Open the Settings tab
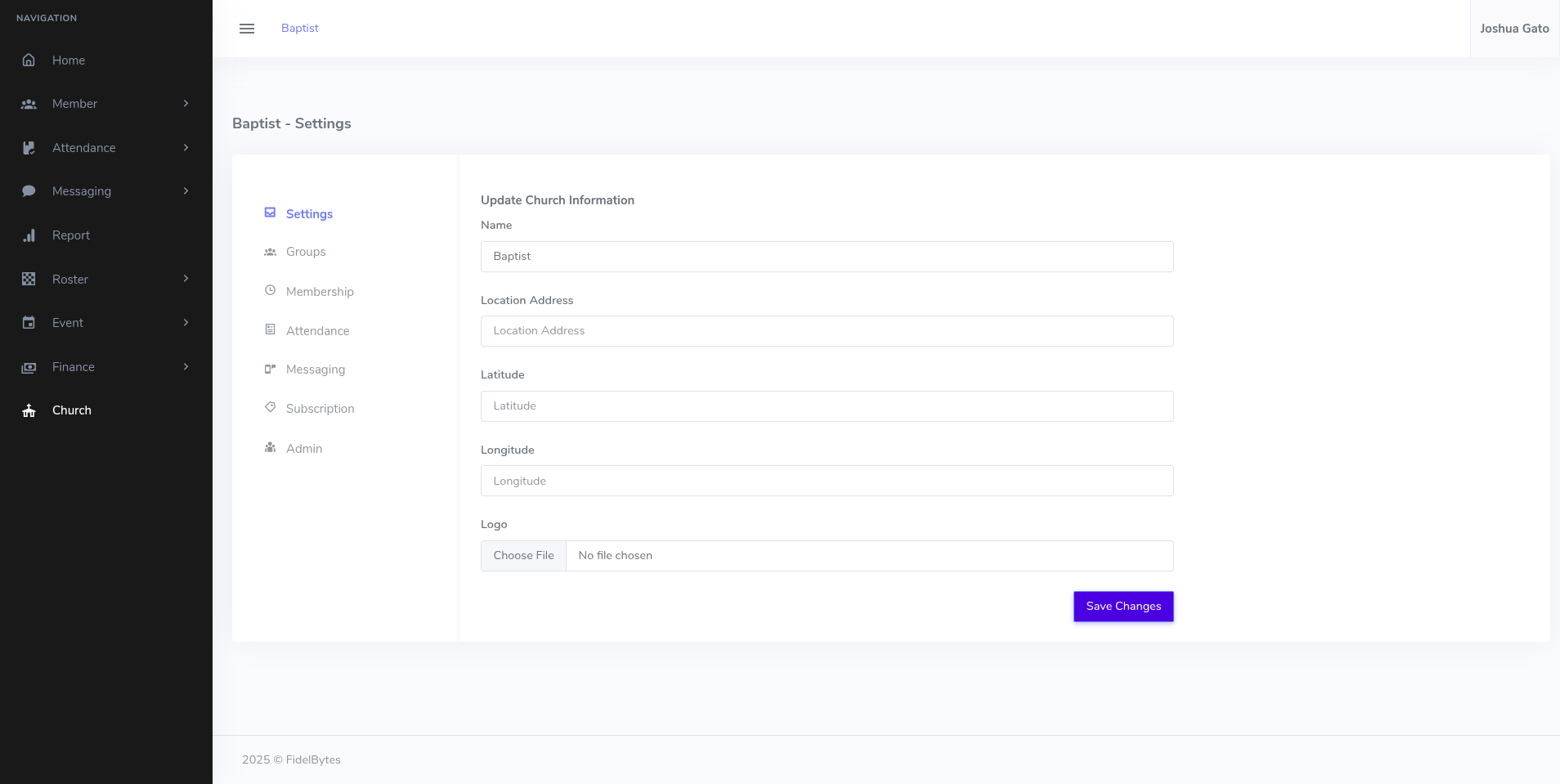The width and height of the screenshot is (1560, 784). point(309,214)
